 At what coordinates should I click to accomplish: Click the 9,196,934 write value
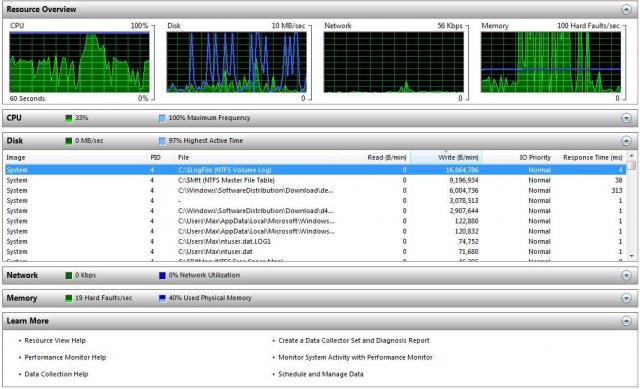(464, 180)
